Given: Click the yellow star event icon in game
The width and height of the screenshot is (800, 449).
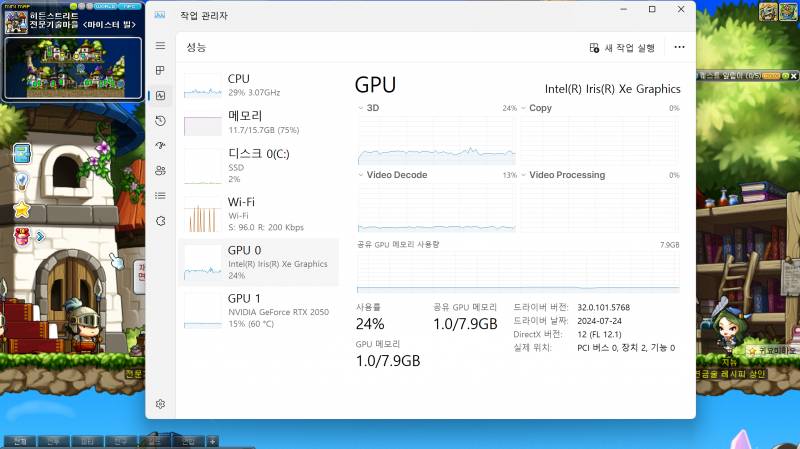Looking at the screenshot, I should coord(22,209).
